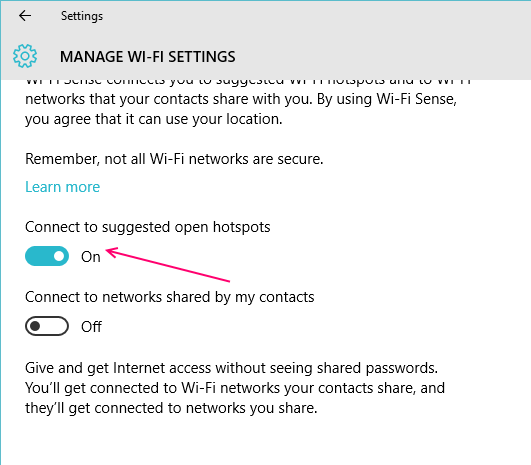Click the empty white area below paragraphs
This screenshot has height=465, width=531.
pyautogui.click(x=266, y=442)
